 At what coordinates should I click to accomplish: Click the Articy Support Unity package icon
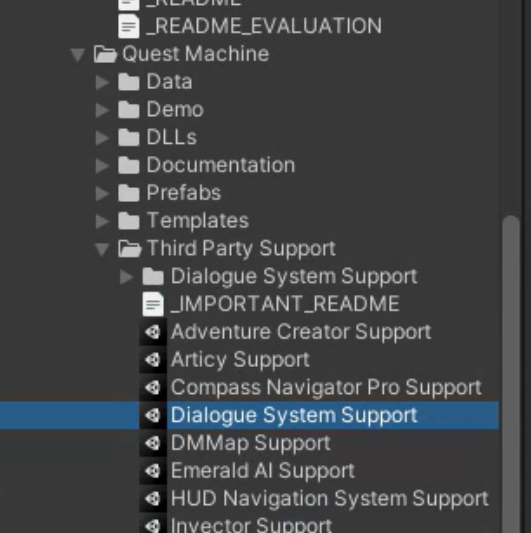point(153,360)
